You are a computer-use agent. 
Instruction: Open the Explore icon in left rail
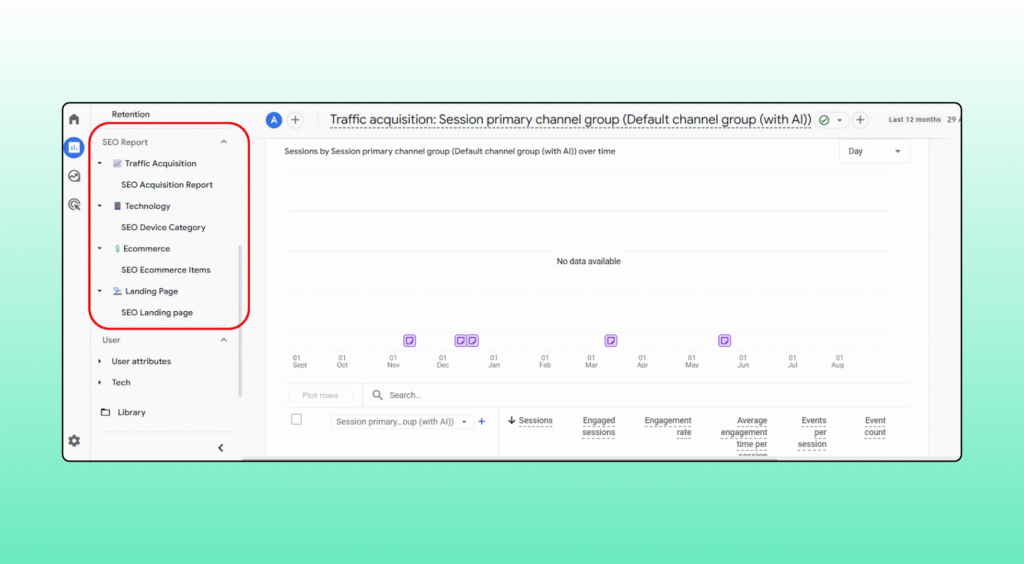coord(74,176)
